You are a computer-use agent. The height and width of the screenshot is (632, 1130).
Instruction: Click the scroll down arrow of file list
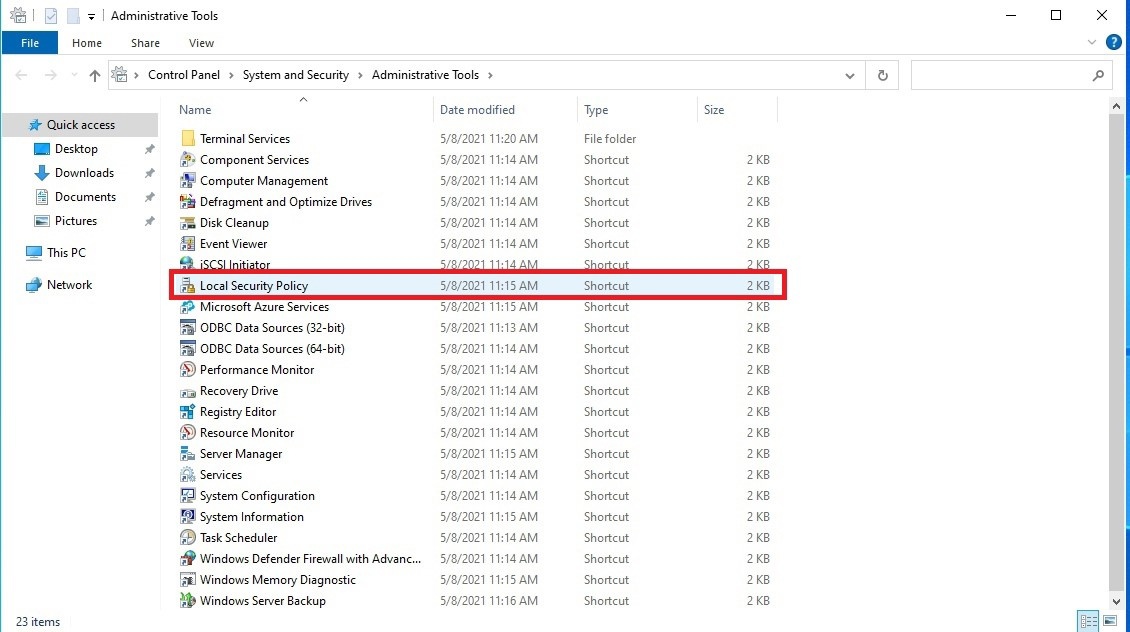tap(1116, 602)
